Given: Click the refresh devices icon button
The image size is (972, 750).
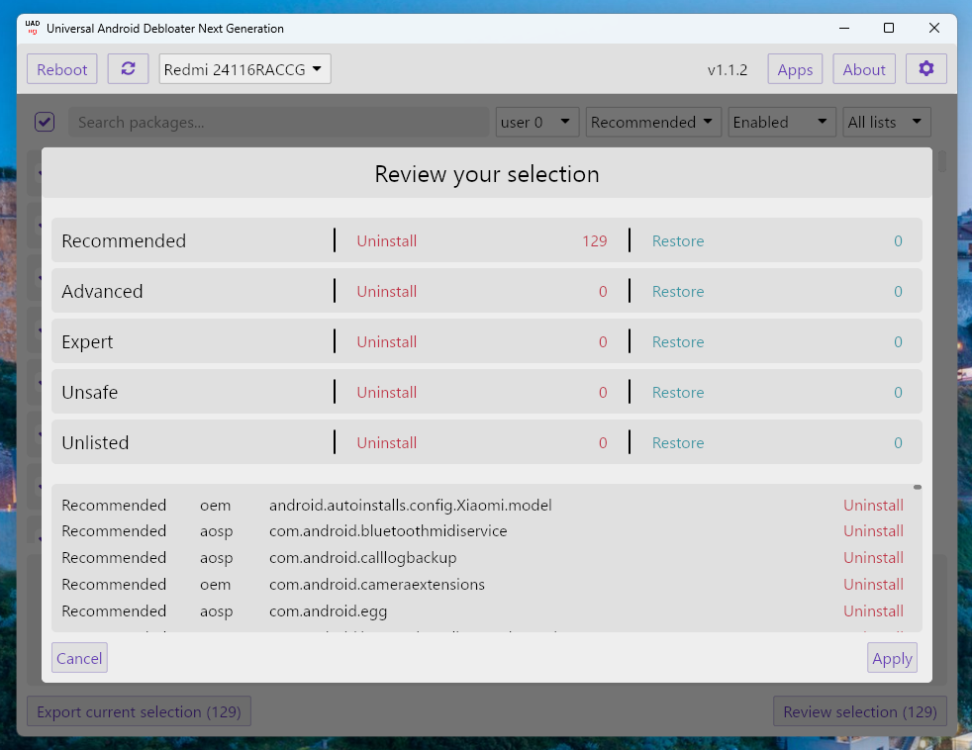Looking at the screenshot, I should point(128,69).
